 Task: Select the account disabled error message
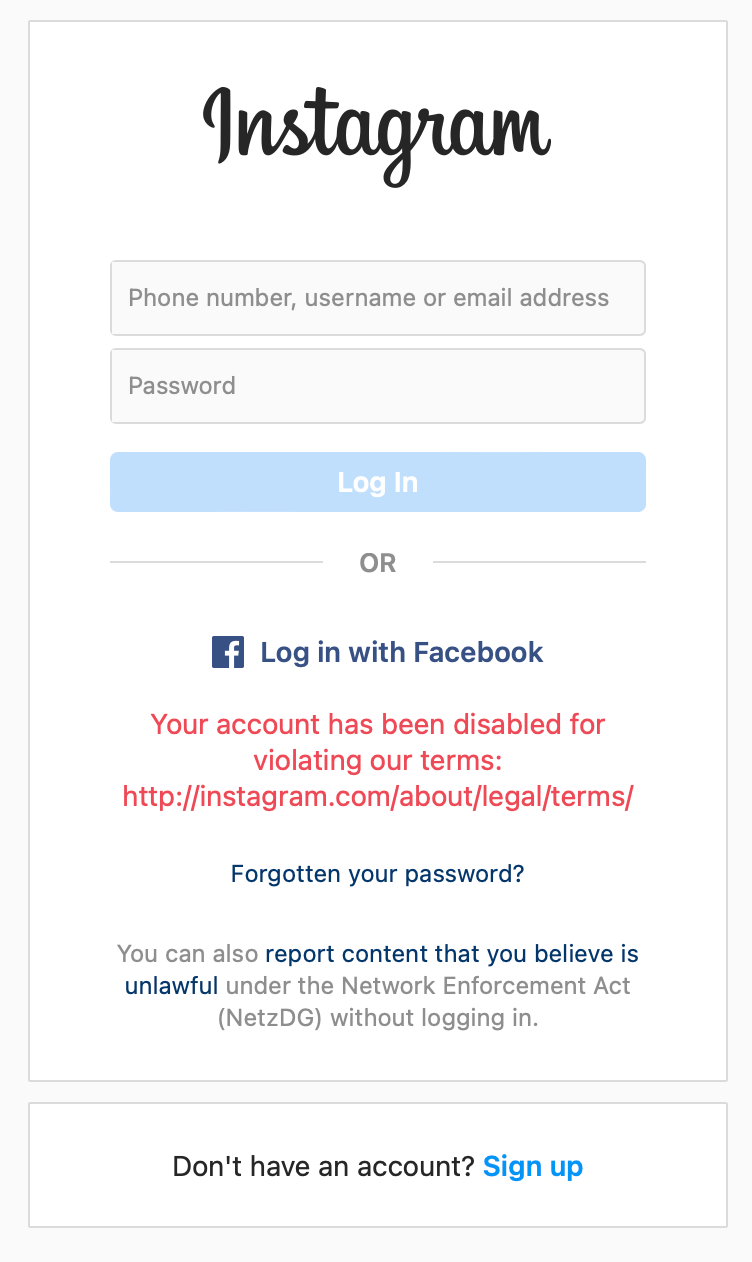(377, 760)
